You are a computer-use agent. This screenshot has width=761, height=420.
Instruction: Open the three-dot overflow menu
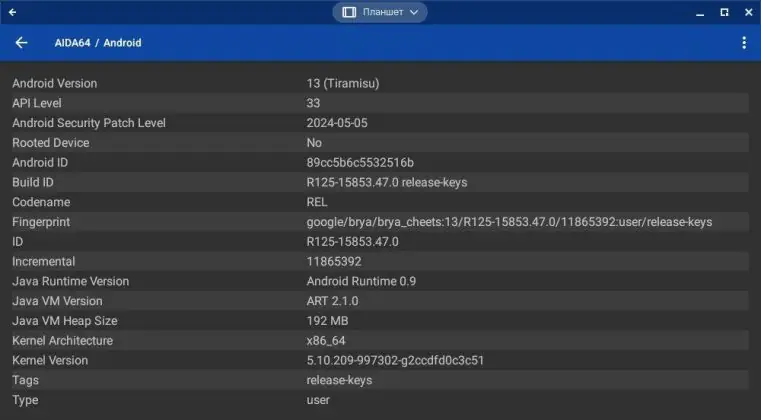[744, 43]
